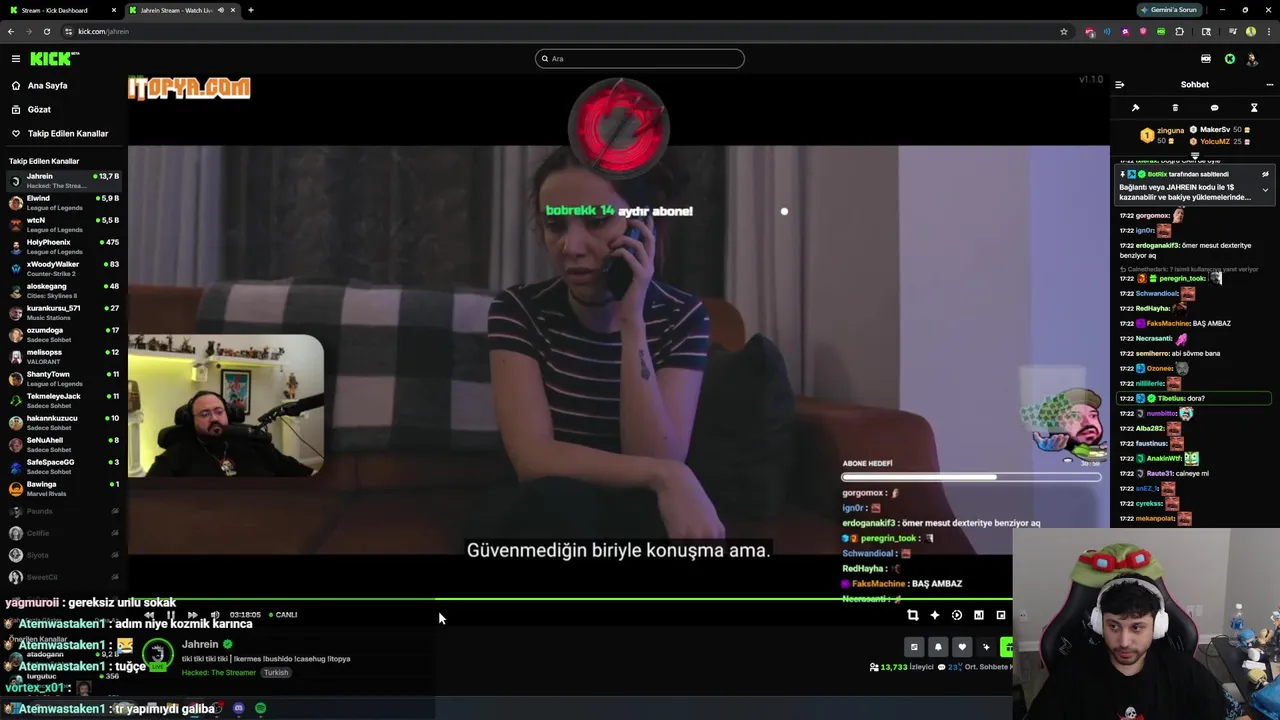Image resolution: width=1280 pixels, height=720 pixels.
Task: Open the Kick shop icon in header
Action: pos(1206,59)
